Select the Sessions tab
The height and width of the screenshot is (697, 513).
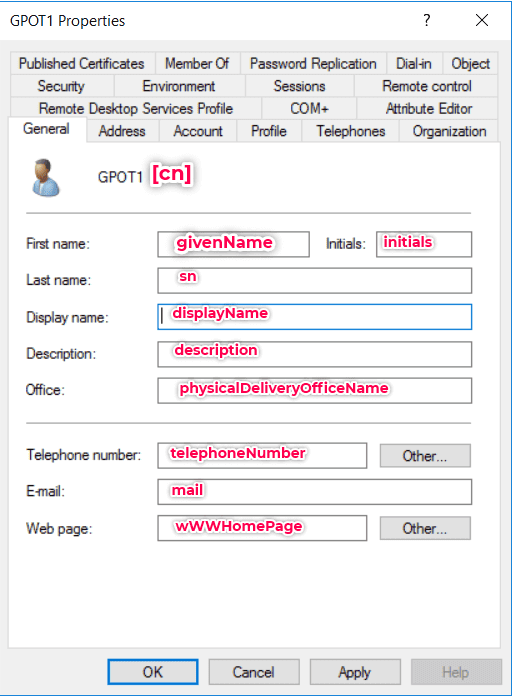[299, 86]
